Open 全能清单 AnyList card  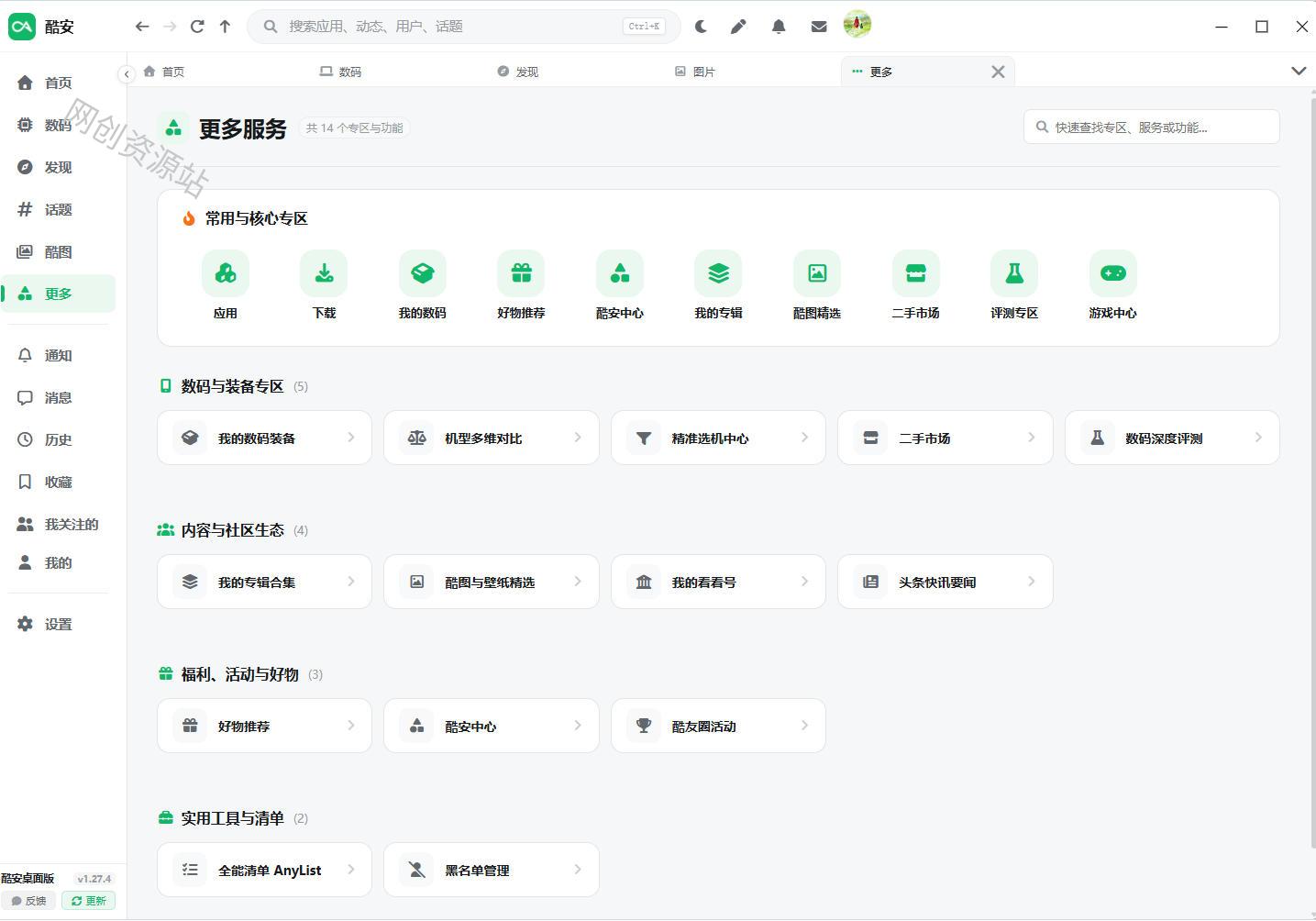pyautogui.click(x=264, y=870)
